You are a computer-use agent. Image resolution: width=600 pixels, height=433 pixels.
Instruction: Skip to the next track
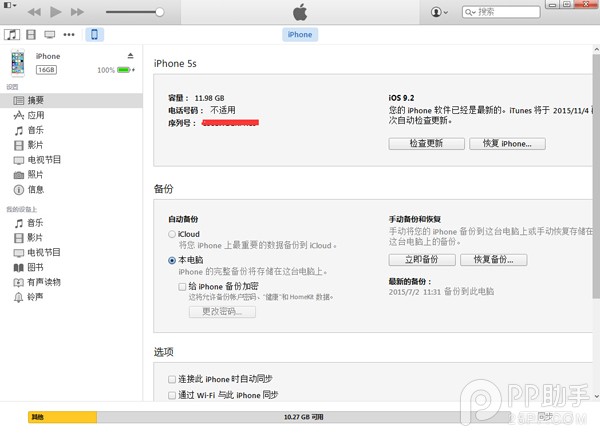pos(79,12)
